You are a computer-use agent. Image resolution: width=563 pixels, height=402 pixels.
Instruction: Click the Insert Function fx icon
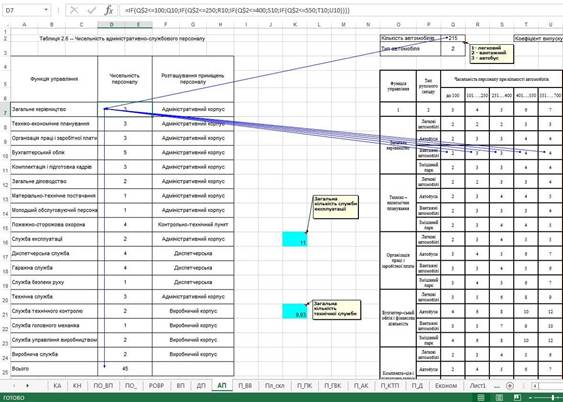pos(109,10)
